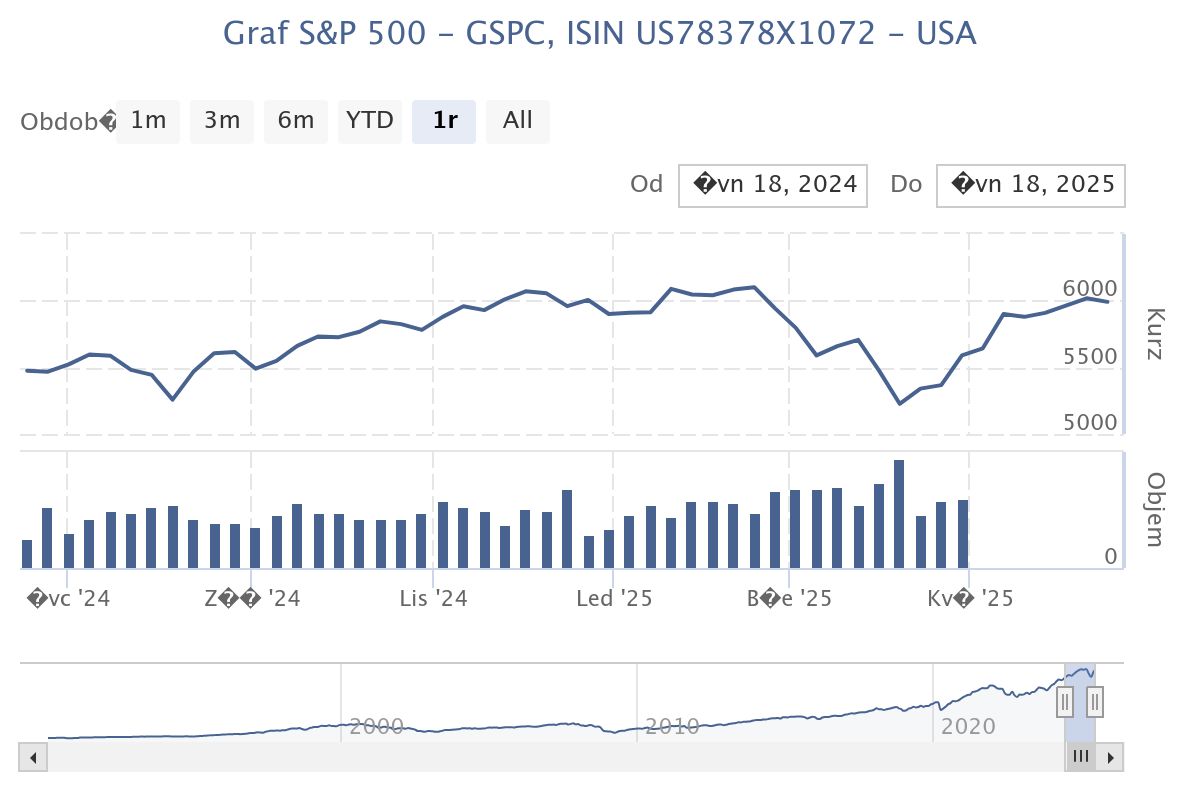1200x800 pixels.
Task: Select the 1r period button
Action: coord(444,120)
